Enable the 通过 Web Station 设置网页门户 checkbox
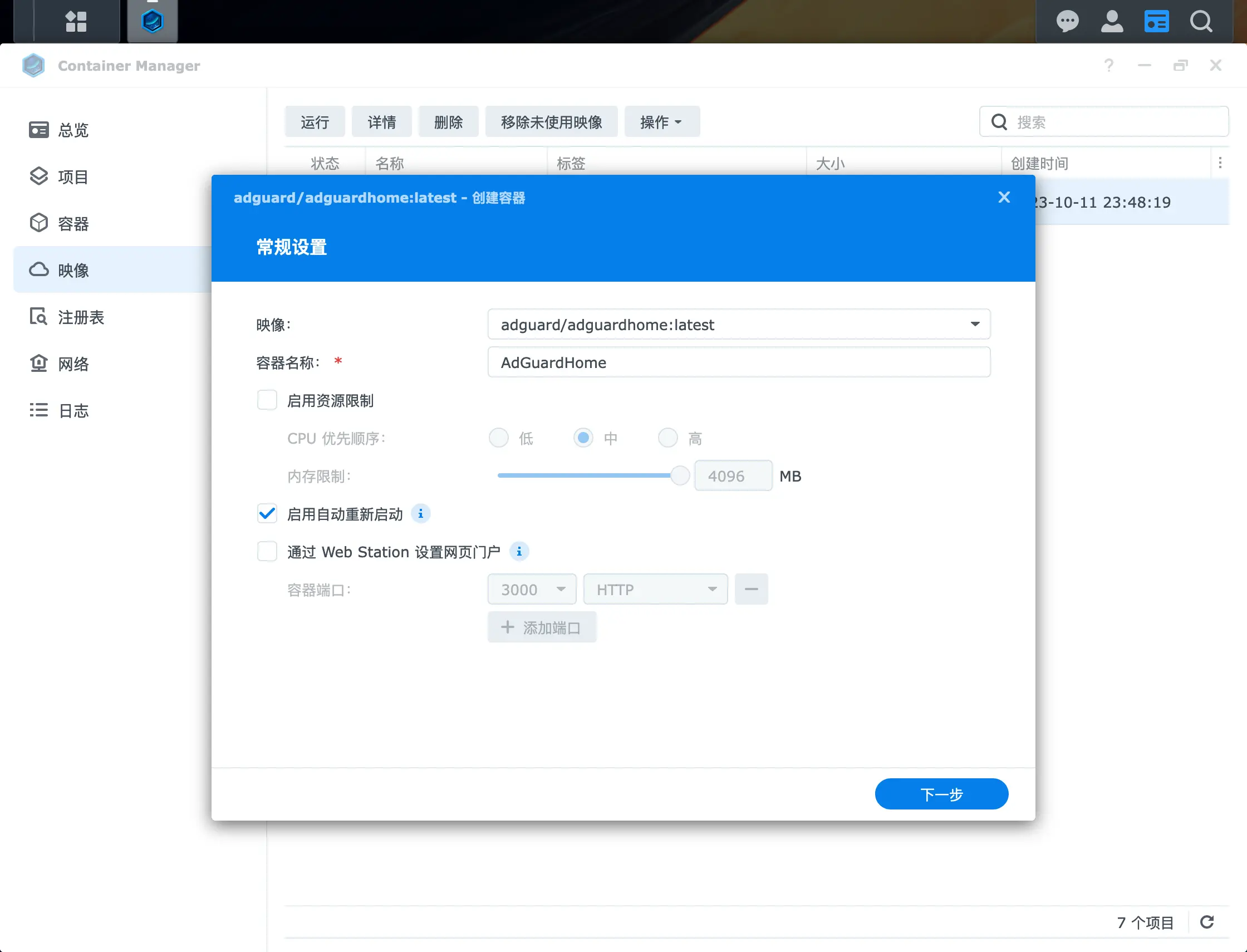 point(267,551)
